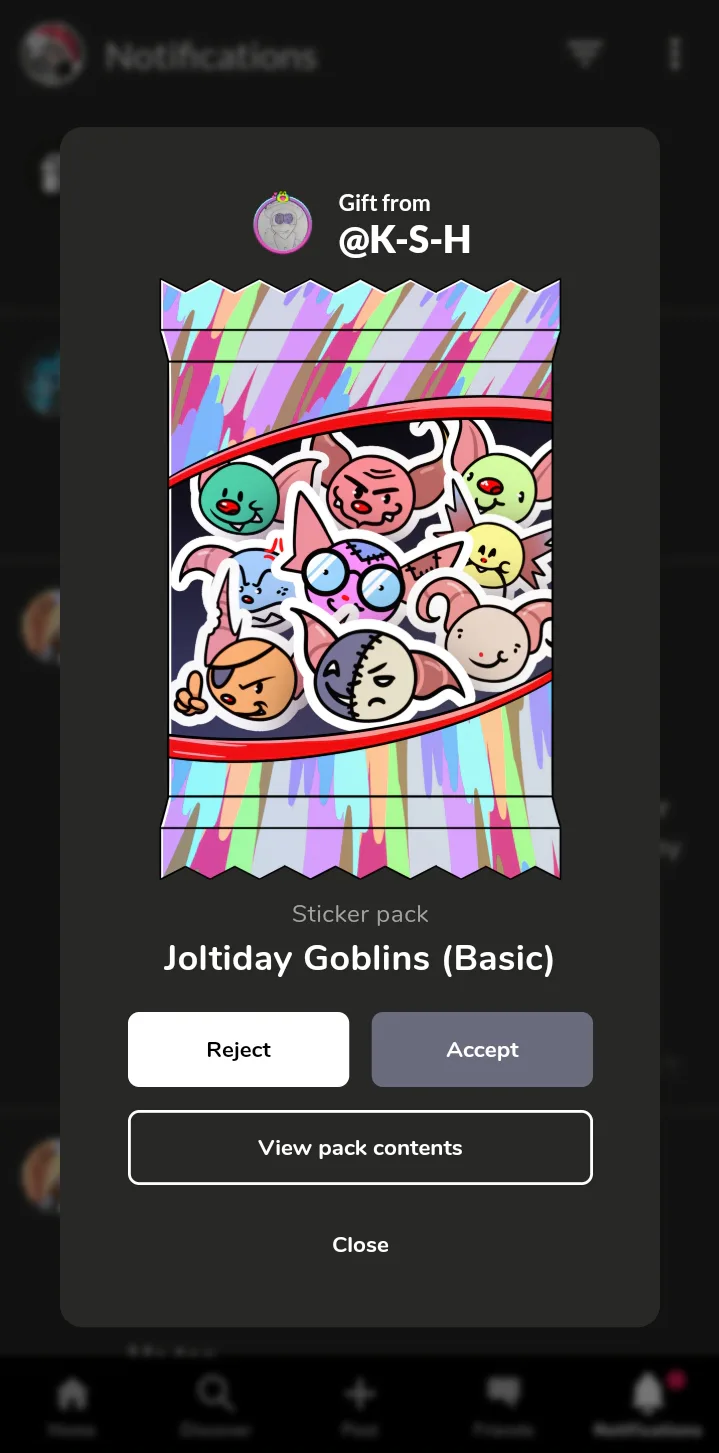Open the three-dot overflow menu

[675, 54]
